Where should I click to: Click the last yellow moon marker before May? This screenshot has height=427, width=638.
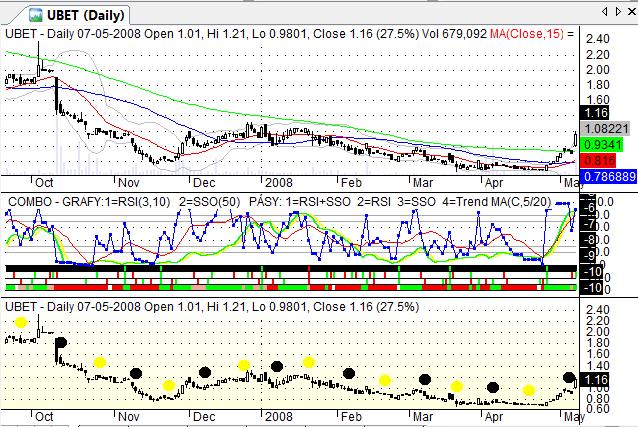pyautogui.click(x=529, y=390)
